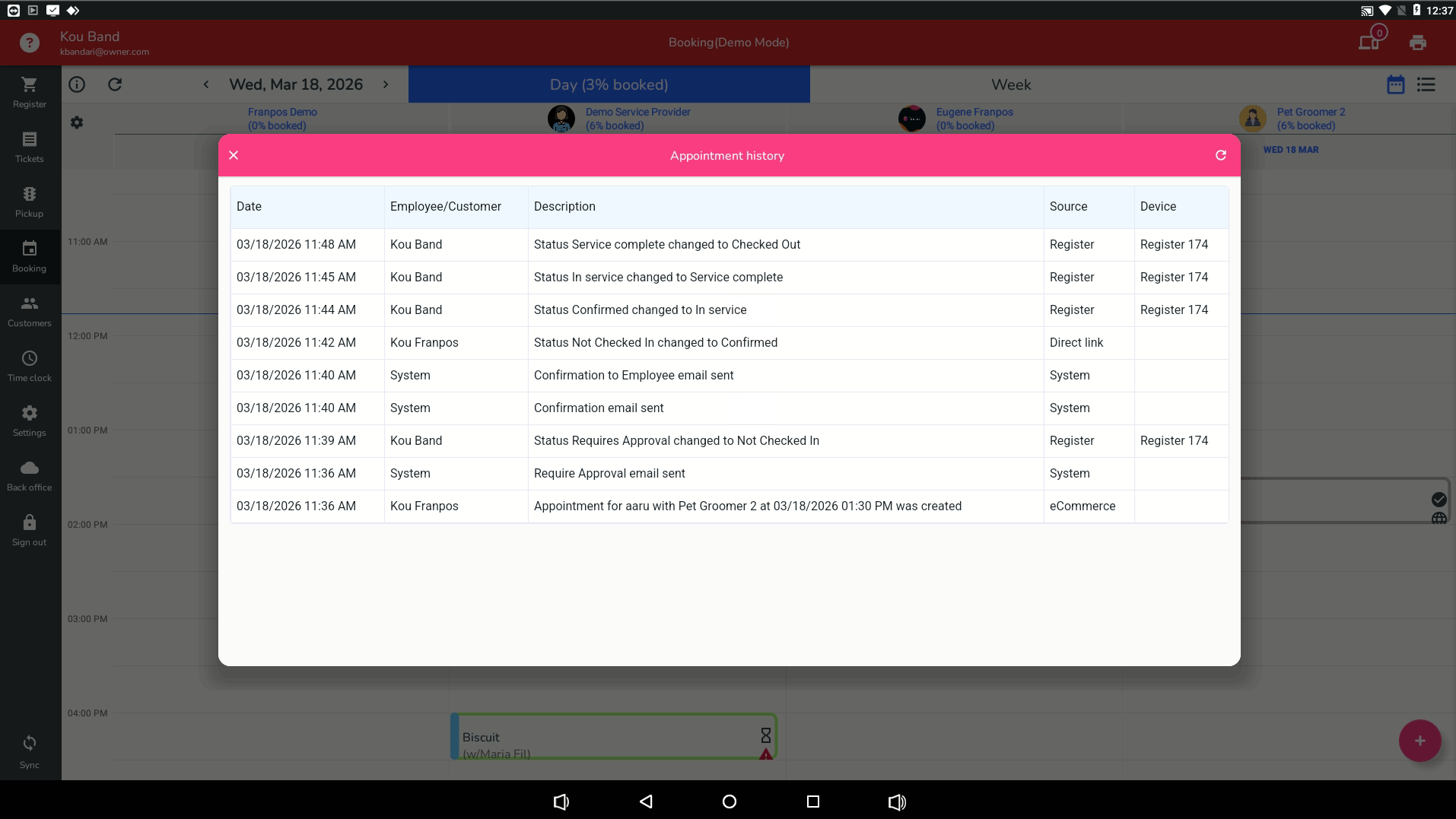Click the printer icon in header
Image resolution: width=1456 pixels, height=819 pixels.
1417,43
